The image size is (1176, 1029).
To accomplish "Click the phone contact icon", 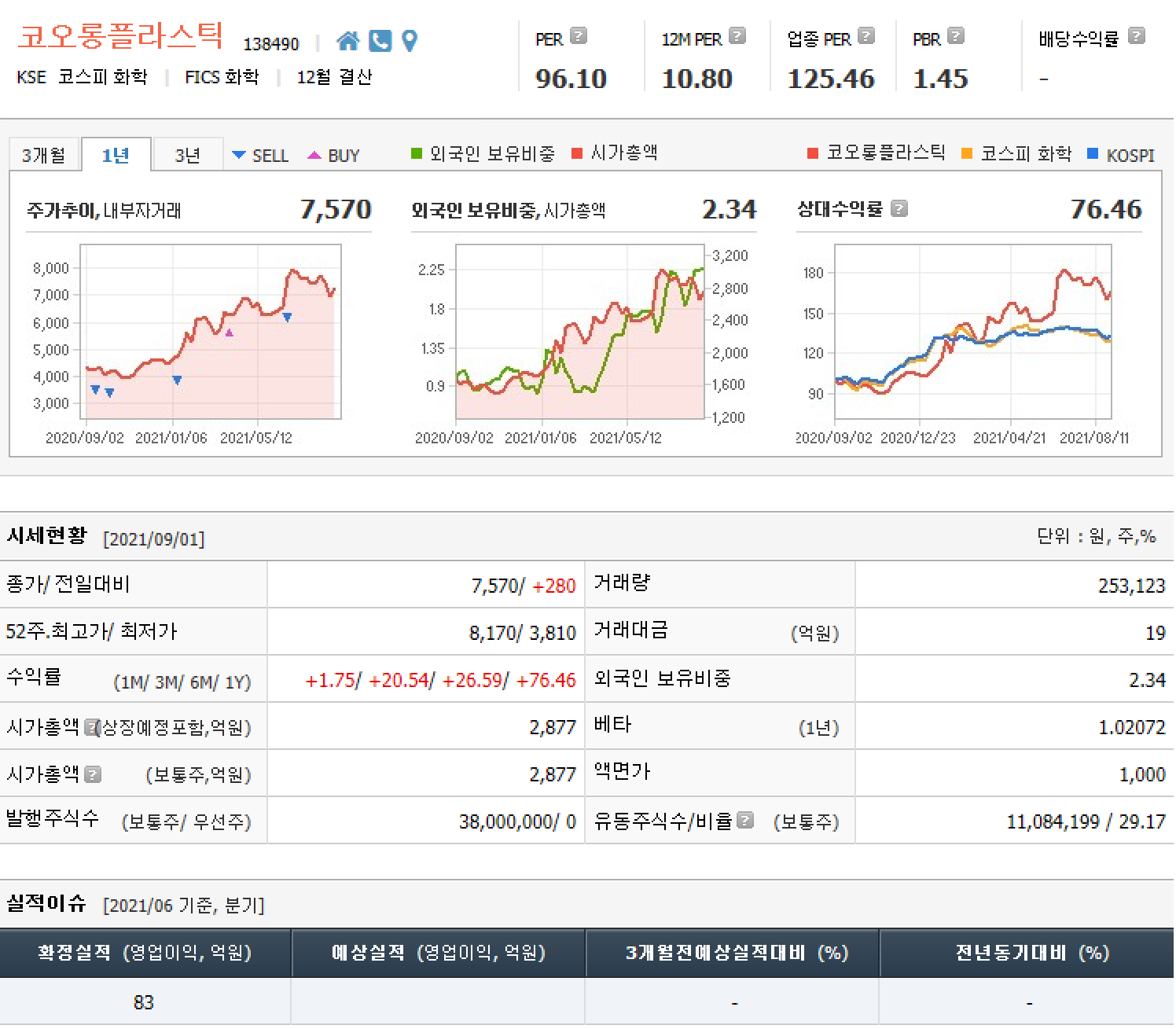I will [380, 41].
